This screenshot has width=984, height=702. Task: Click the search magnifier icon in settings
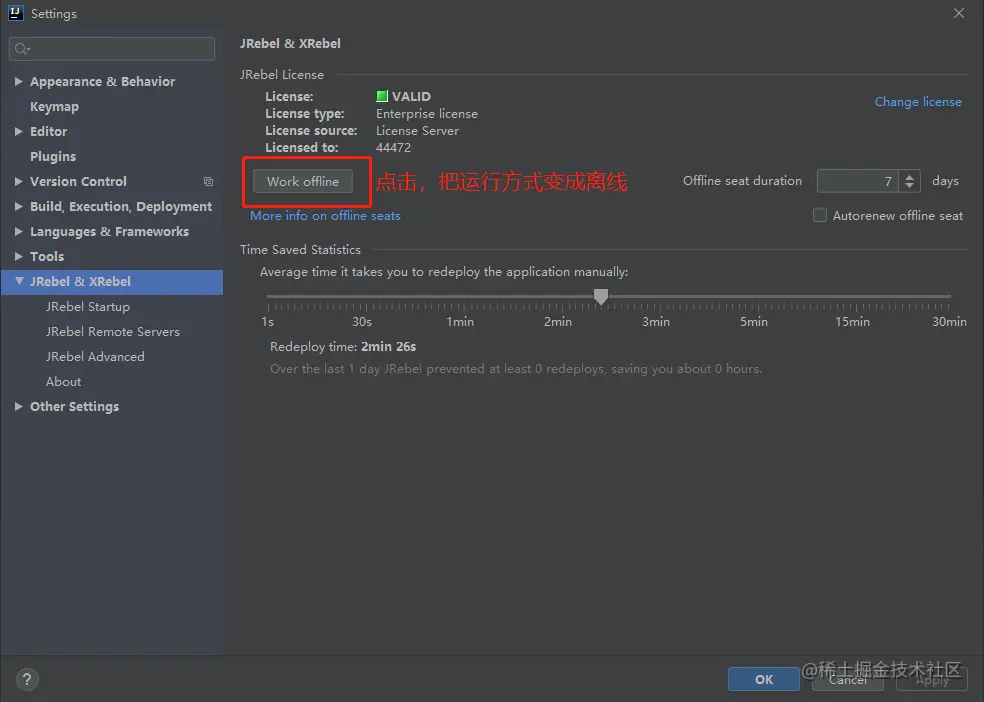coord(22,49)
